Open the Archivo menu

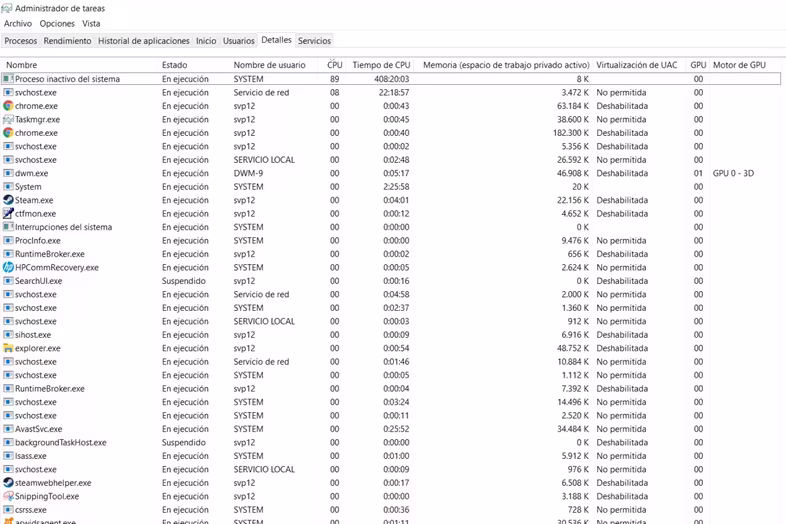click(18, 24)
